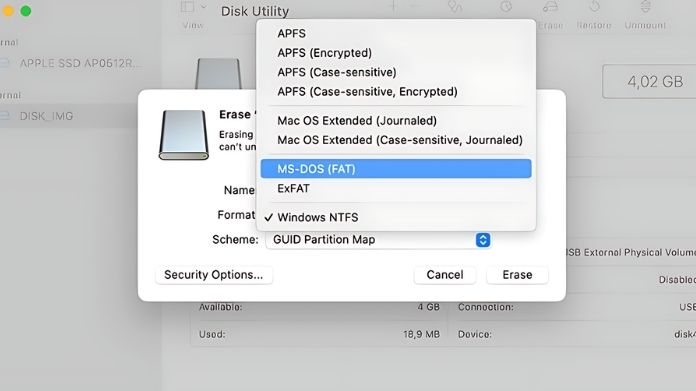Select DISK_IMG in the sidebar
The height and width of the screenshot is (391, 696).
[x=46, y=116]
